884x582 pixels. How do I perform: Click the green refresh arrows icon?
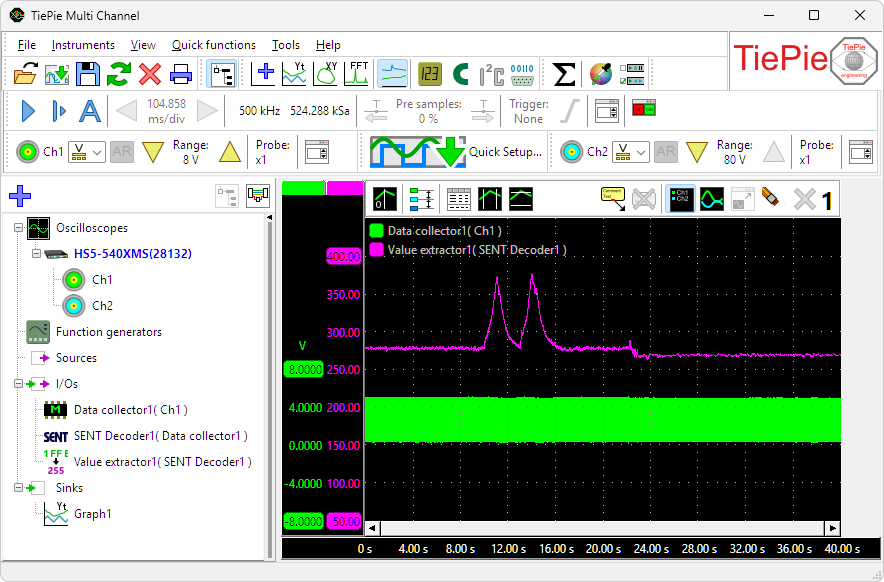coord(119,74)
